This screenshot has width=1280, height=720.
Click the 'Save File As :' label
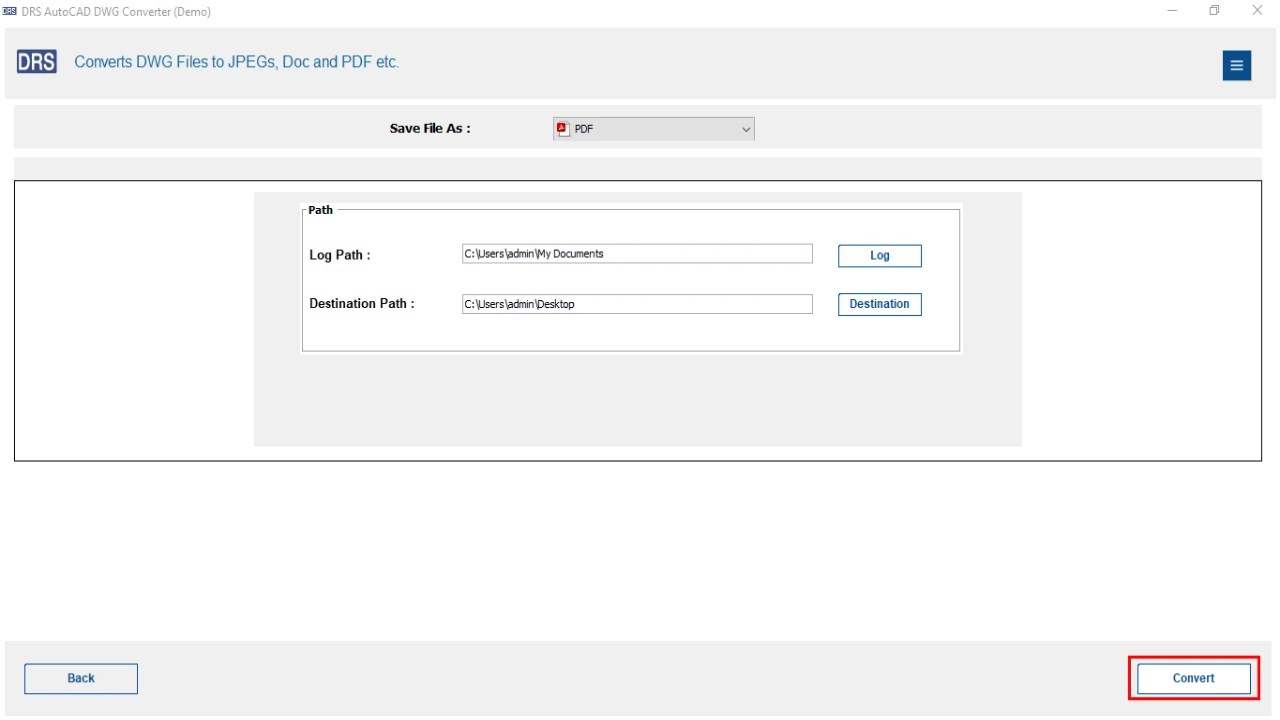[430, 129]
